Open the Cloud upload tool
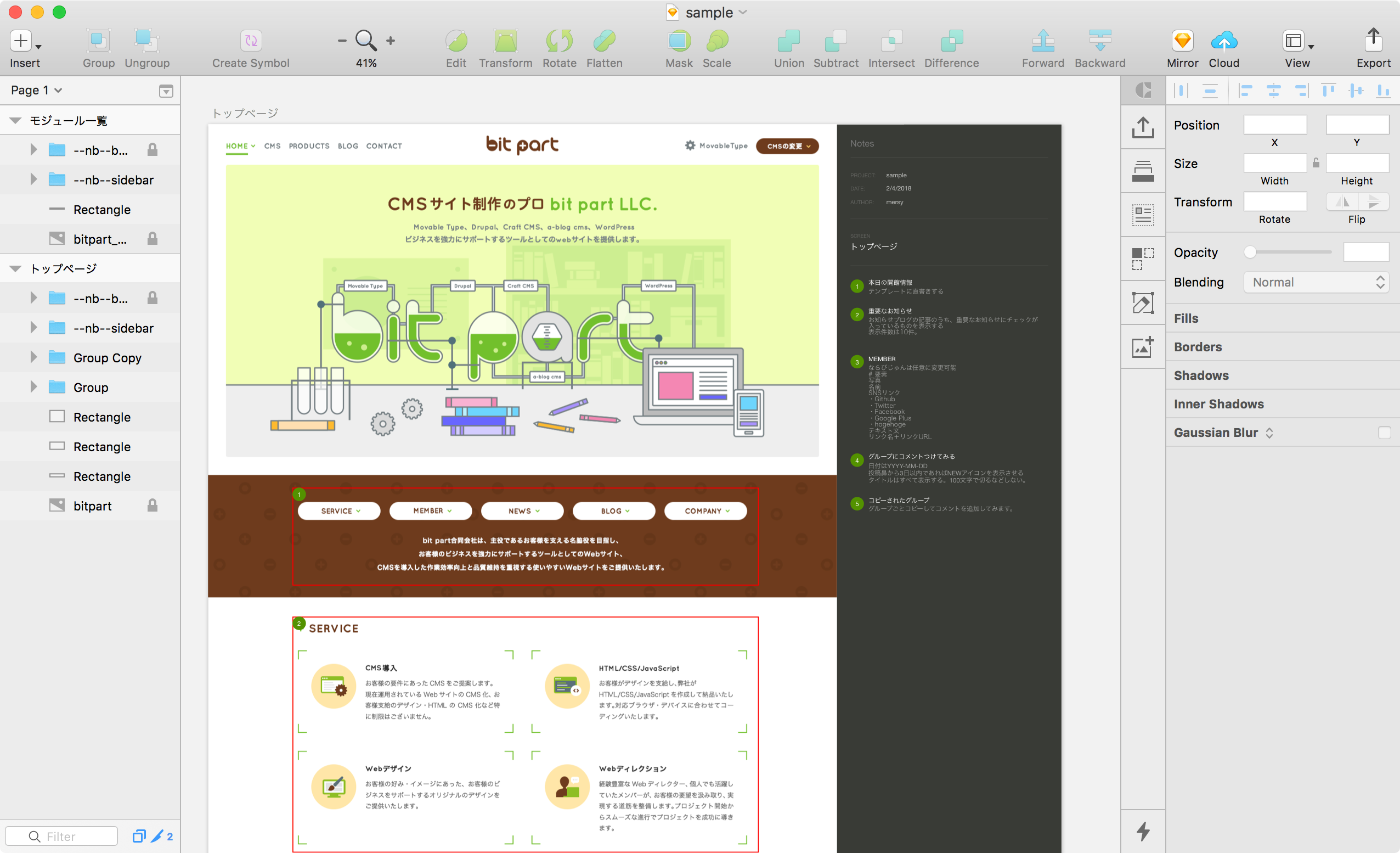This screenshot has height=853, width=1400. click(x=1223, y=41)
